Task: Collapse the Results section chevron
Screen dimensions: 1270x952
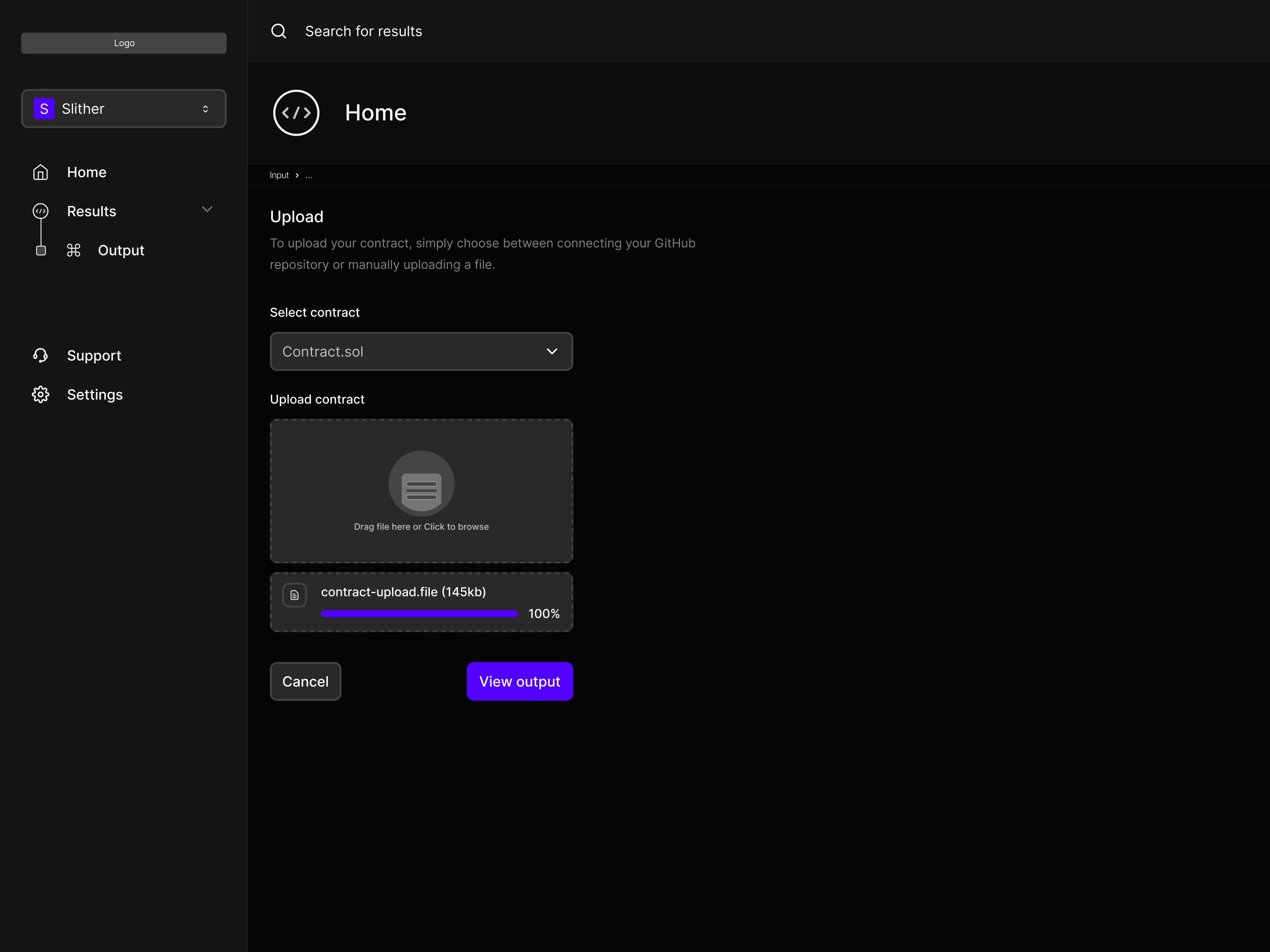Action: coord(207,209)
